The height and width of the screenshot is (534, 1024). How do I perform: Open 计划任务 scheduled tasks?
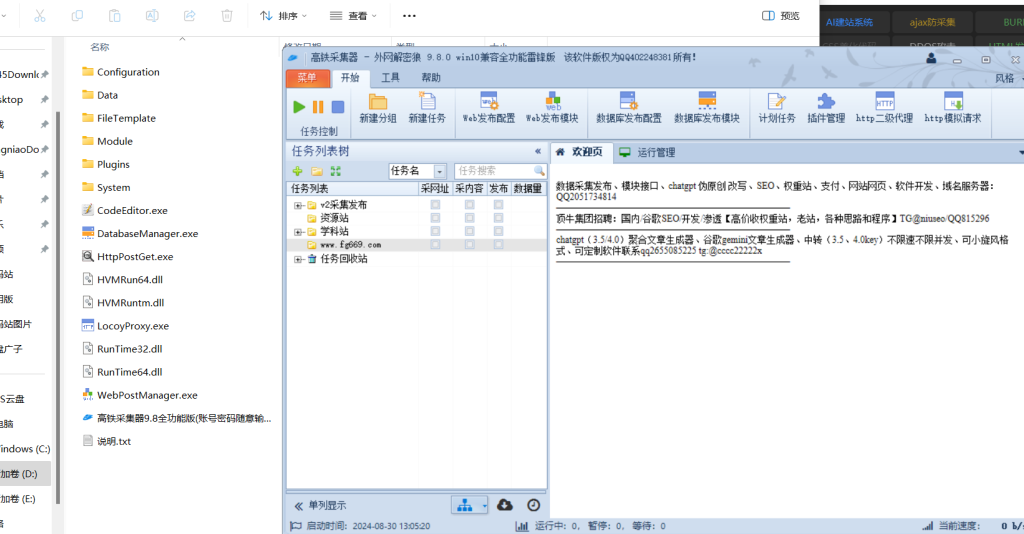click(x=776, y=108)
